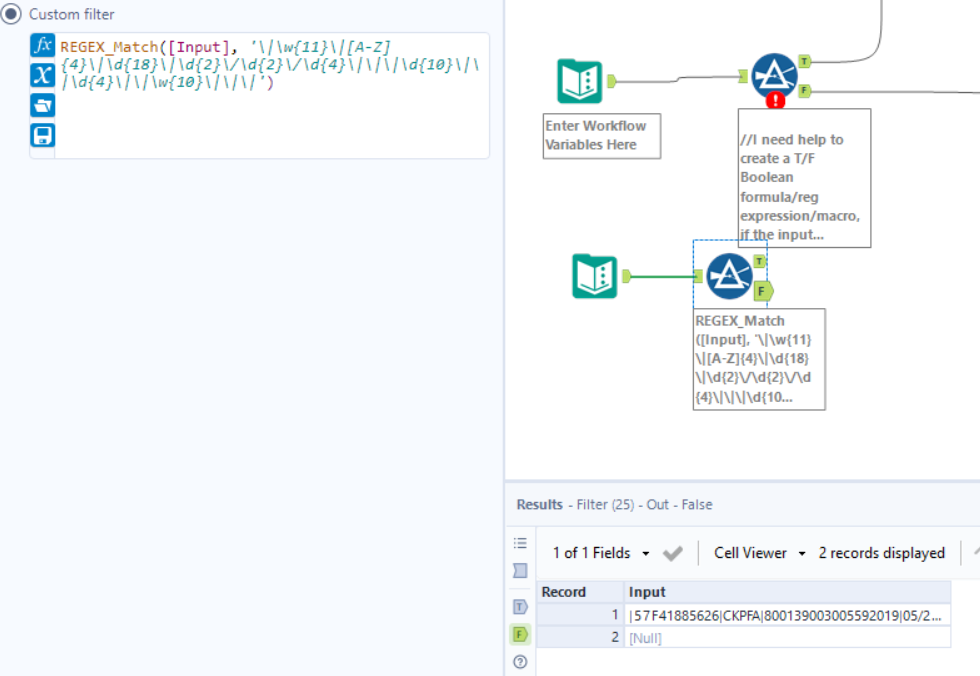The height and width of the screenshot is (676, 980).
Task: Click the red error badge on Filter
Action: (775, 100)
